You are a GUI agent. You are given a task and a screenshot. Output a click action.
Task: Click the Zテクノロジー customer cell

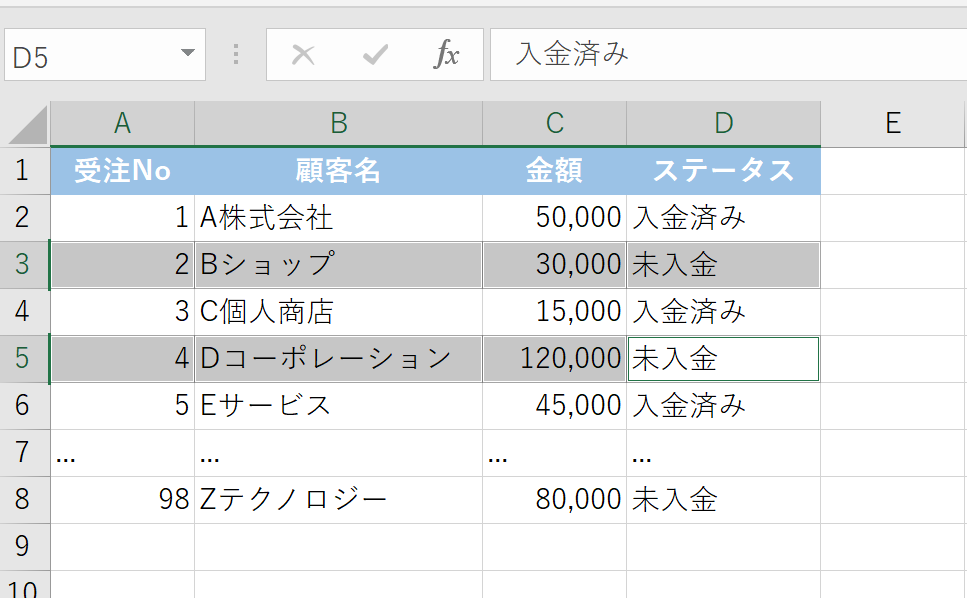[x=338, y=500]
